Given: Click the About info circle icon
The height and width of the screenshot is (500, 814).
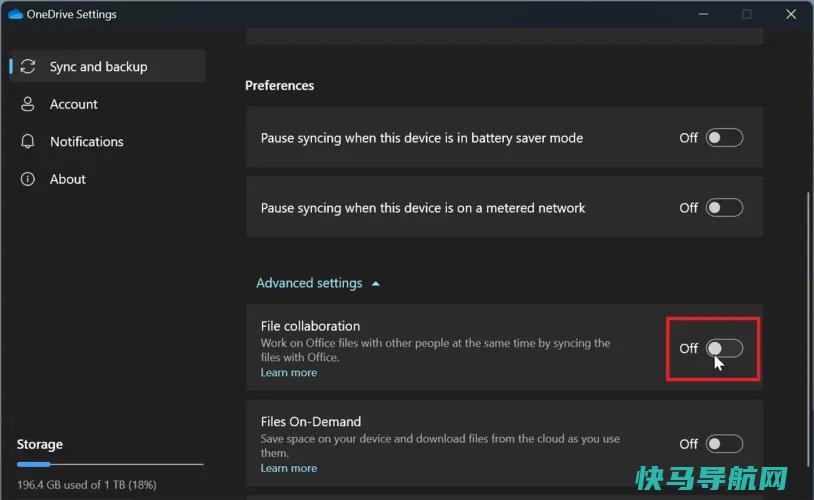Looking at the screenshot, I should [28, 179].
